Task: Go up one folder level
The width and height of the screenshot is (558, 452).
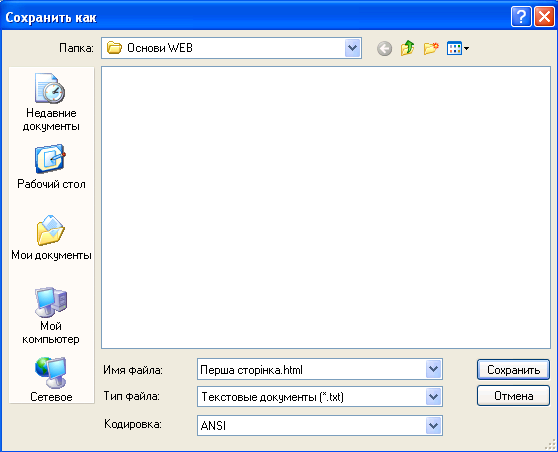Action: tap(407, 48)
